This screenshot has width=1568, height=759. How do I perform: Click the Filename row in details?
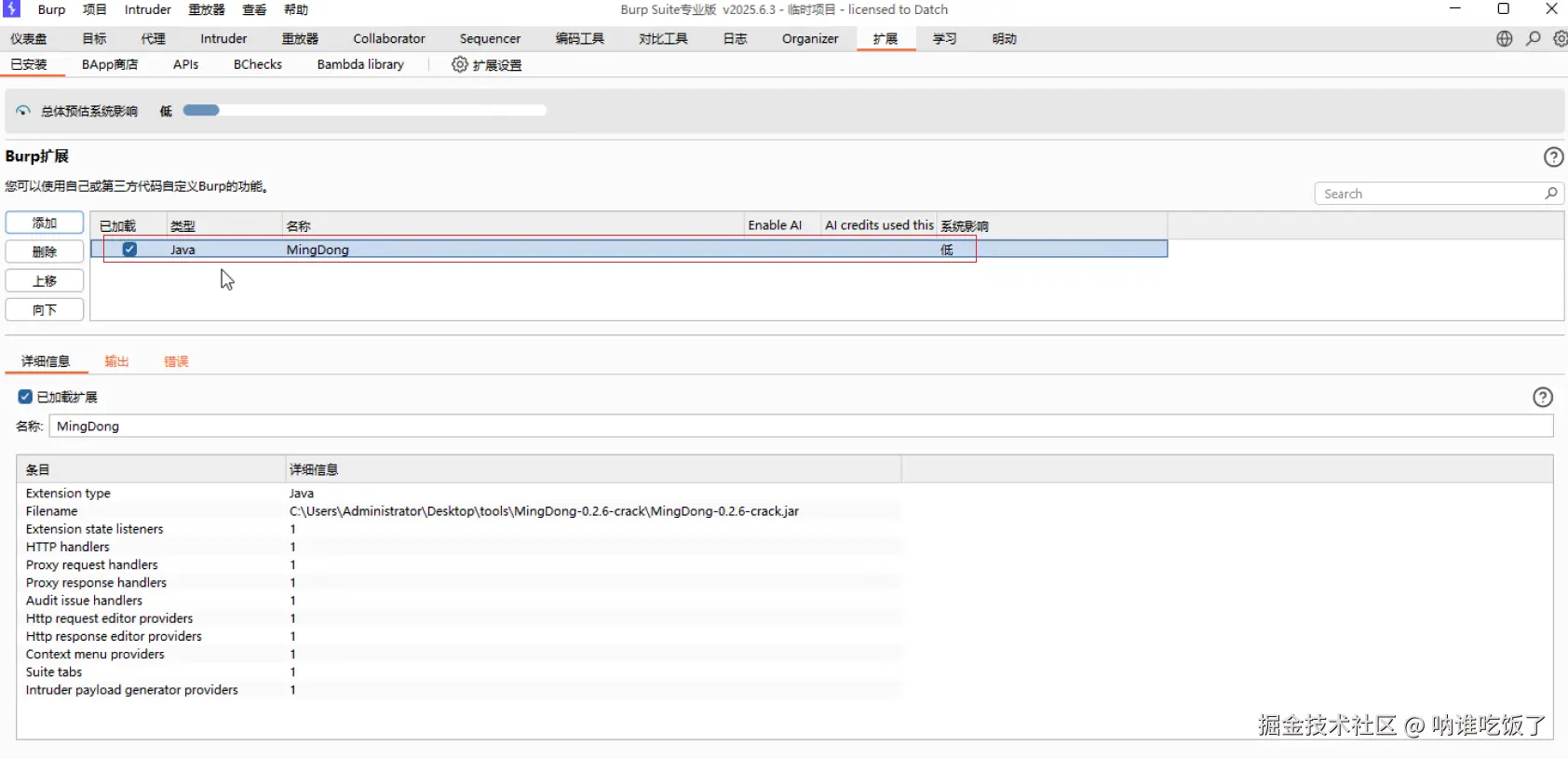click(459, 511)
